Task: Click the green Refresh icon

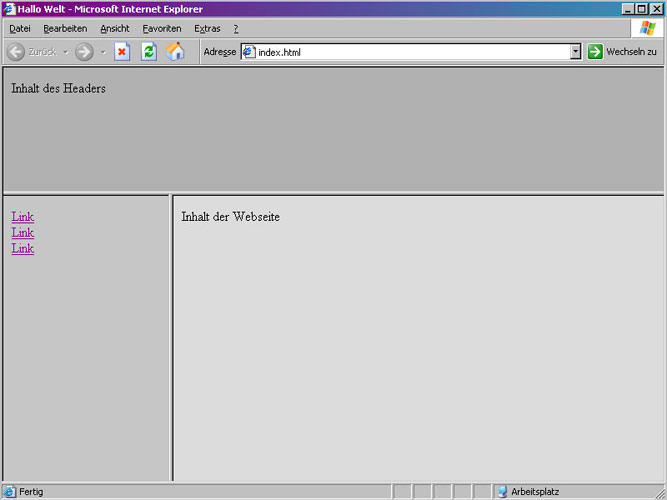Action: pos(149,52)
